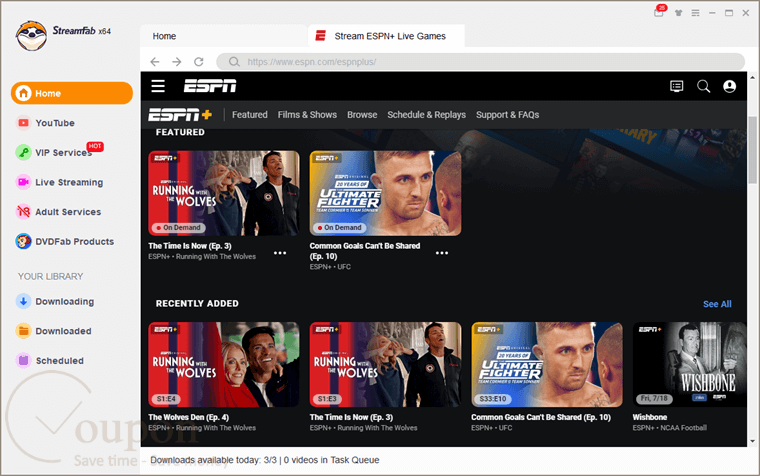Reload the page with refresh icon
The image size is (760, 476).
click(199, 62)
